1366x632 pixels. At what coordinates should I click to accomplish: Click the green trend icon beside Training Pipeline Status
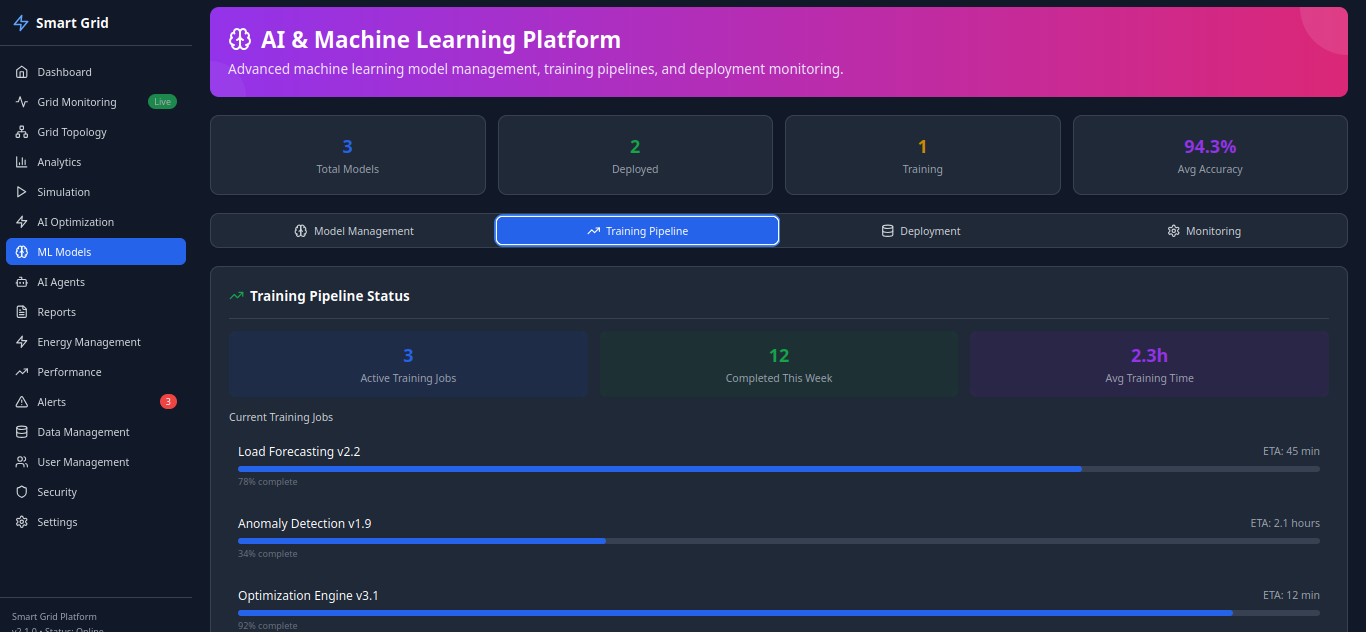(x=237, y=296)
